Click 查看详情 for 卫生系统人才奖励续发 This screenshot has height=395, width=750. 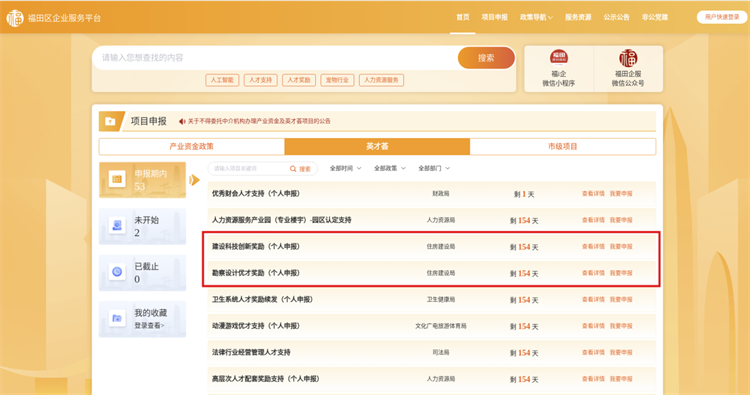(x=593, y=299)
